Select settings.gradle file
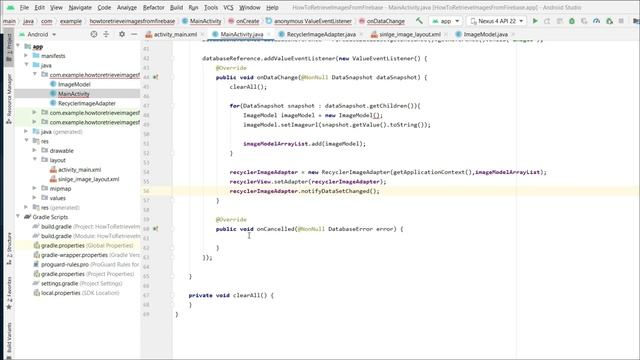The height and width of the screenshot is (360, 640). [x=78, y=283]
